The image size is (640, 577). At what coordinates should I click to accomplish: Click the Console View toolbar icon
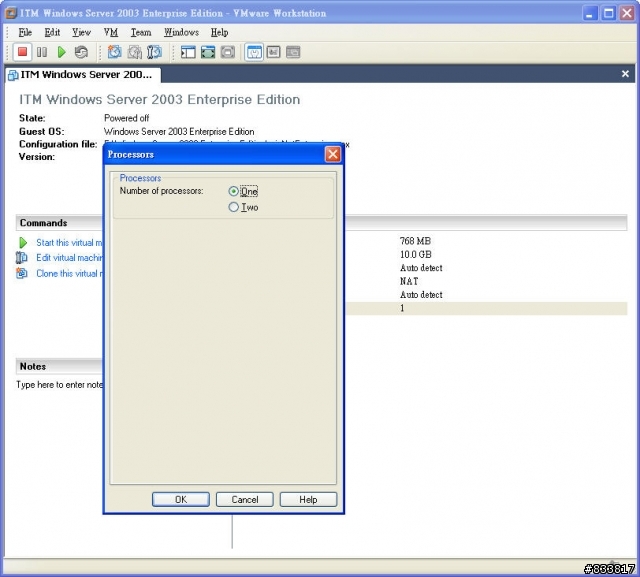(x=293, y=52)
